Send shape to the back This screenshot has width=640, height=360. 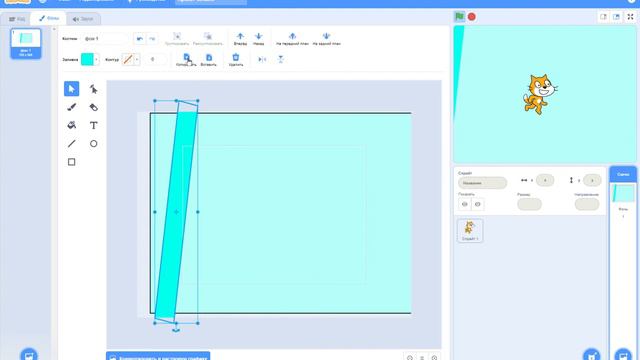pos(326,39)
